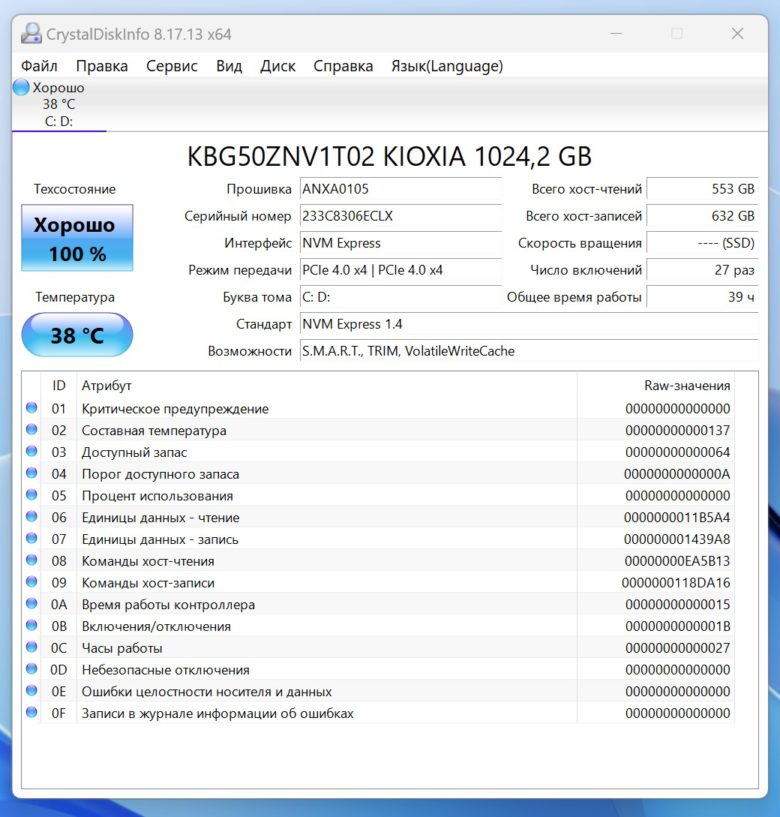
Task: Click status orb for attribute 08 row
Action: [32, 560]
